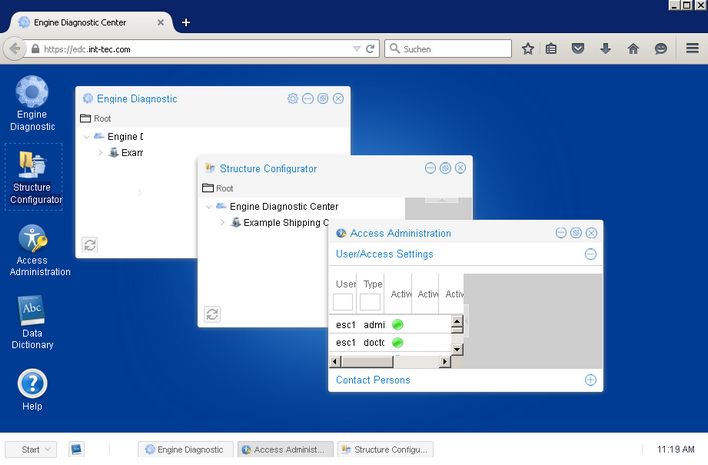Open the Data Dictionary desktop icon

(x=32, y=323)
